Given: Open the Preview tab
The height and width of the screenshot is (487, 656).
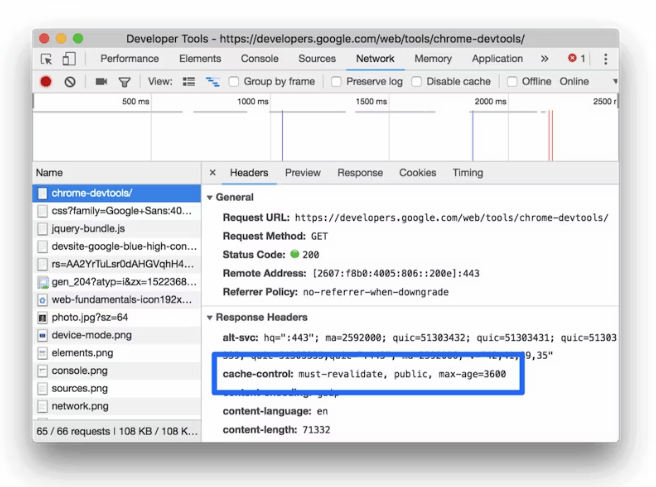Looking at the screenshot, I should 303,173.
